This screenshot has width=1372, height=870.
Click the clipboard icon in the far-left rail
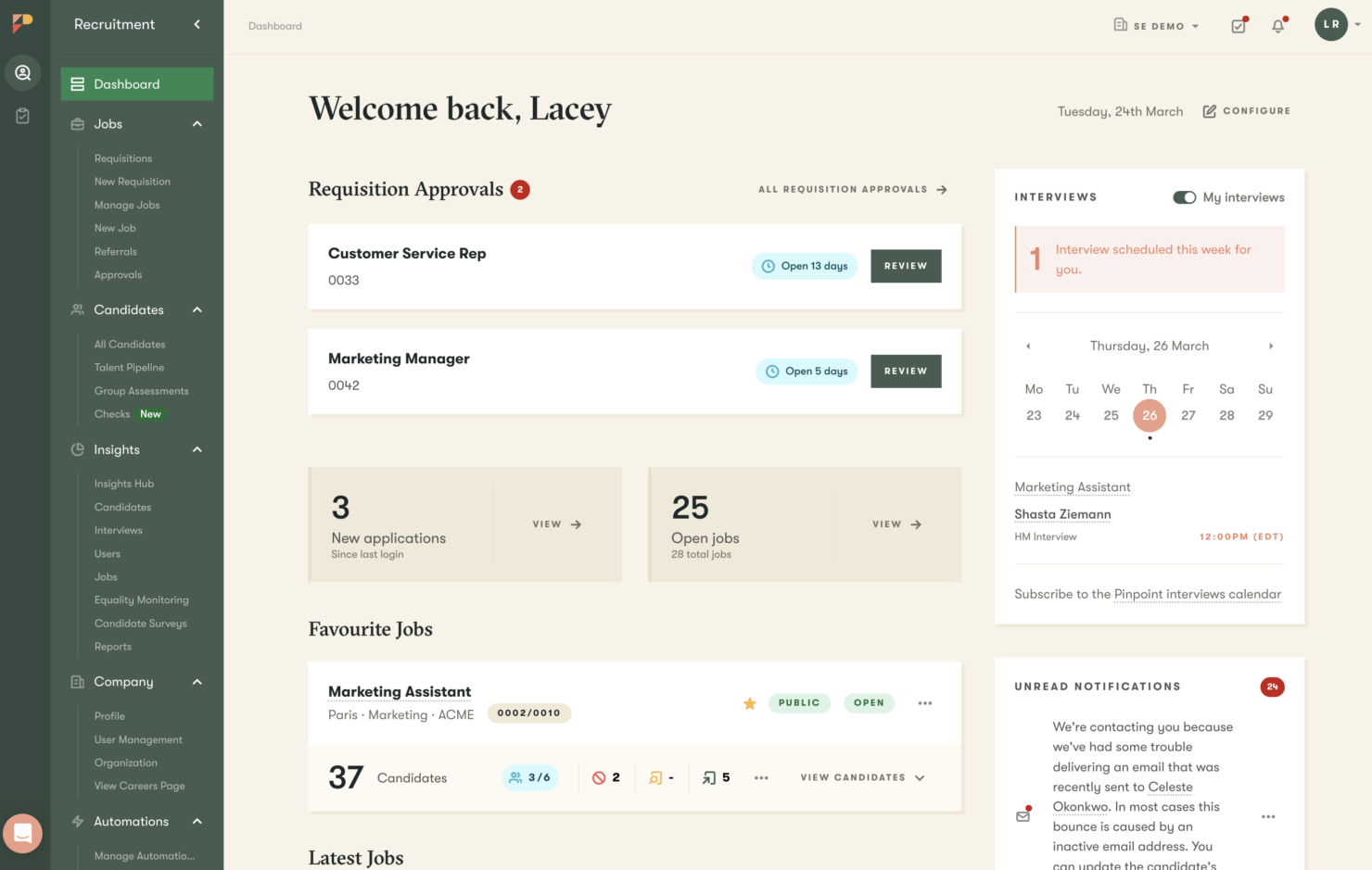click(x=23, y=115)
